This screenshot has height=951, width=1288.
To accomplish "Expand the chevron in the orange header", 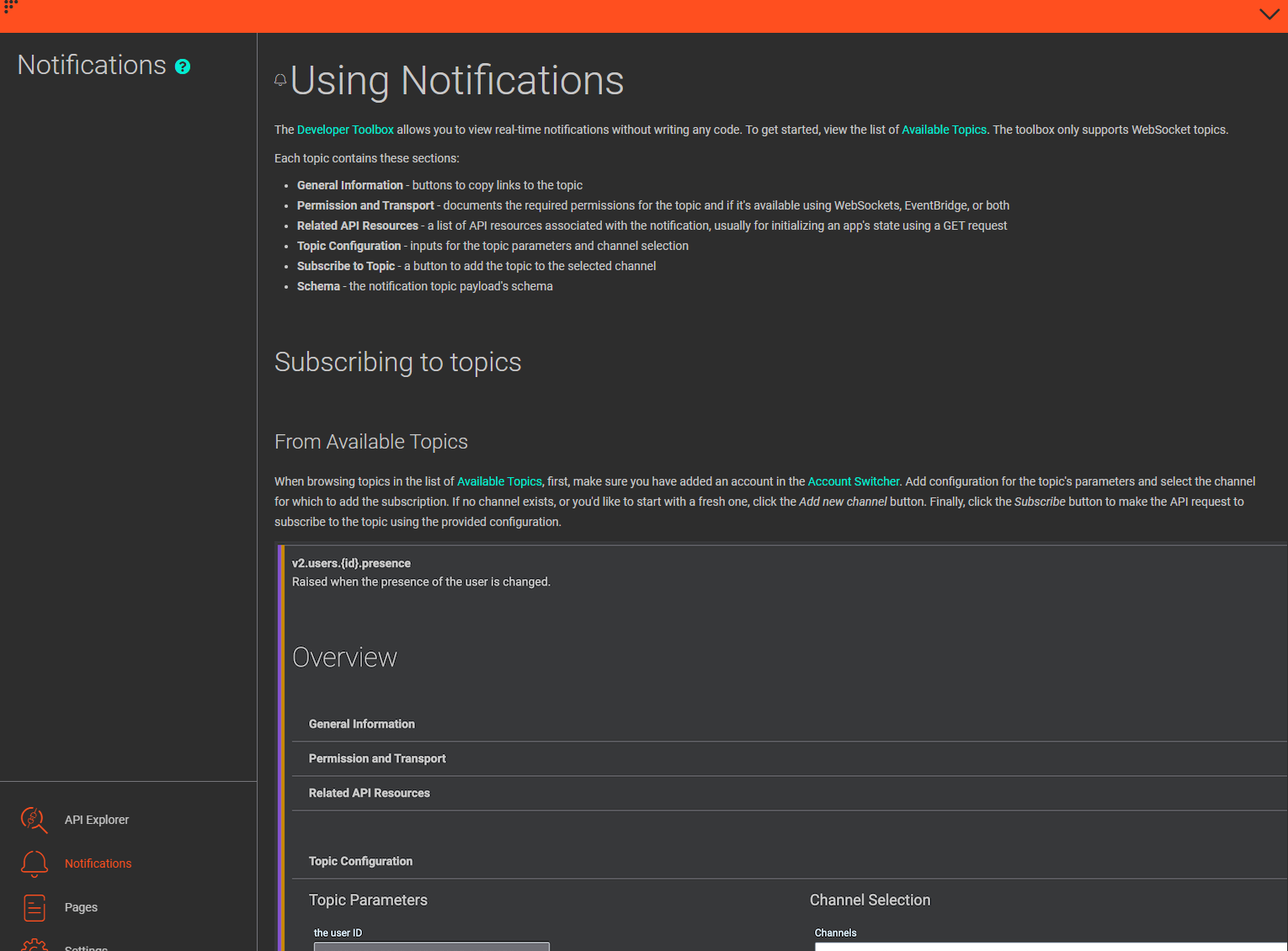I will point(1269,14).
